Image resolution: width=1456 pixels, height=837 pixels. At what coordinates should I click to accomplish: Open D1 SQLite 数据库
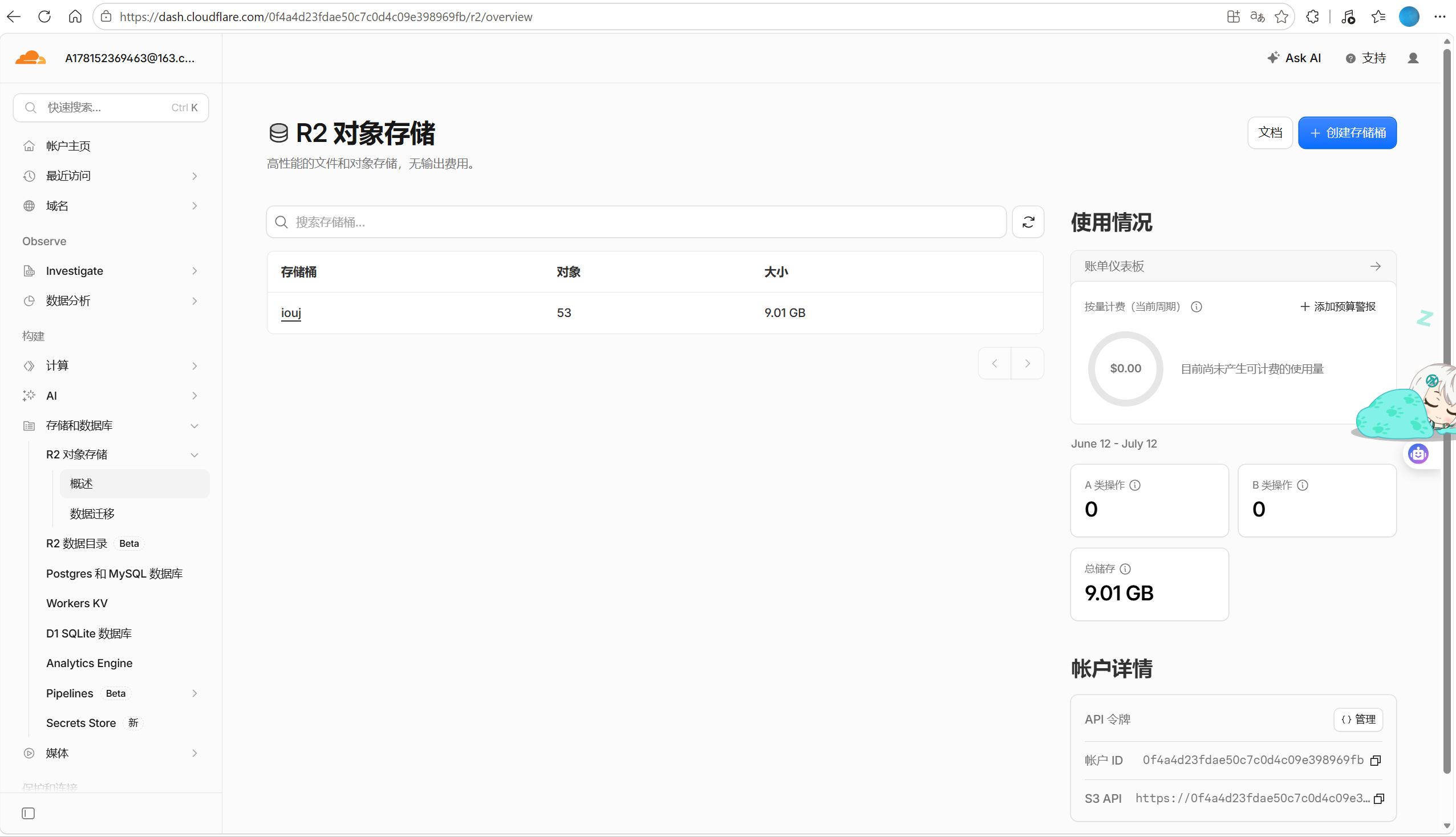coord(88,633)
